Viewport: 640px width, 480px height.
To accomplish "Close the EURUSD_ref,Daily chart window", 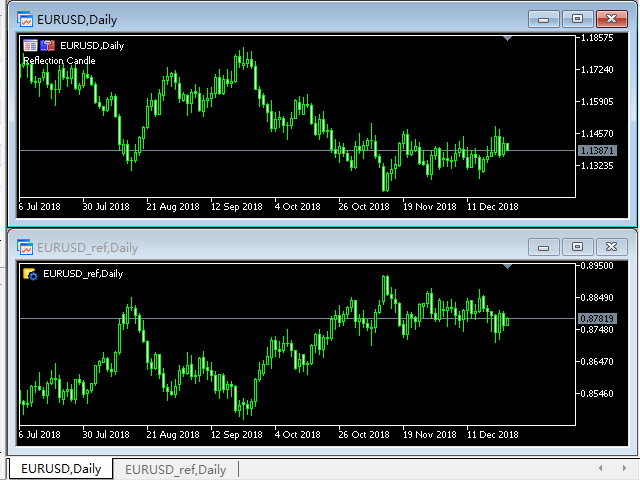I will [x=612, y=246].
